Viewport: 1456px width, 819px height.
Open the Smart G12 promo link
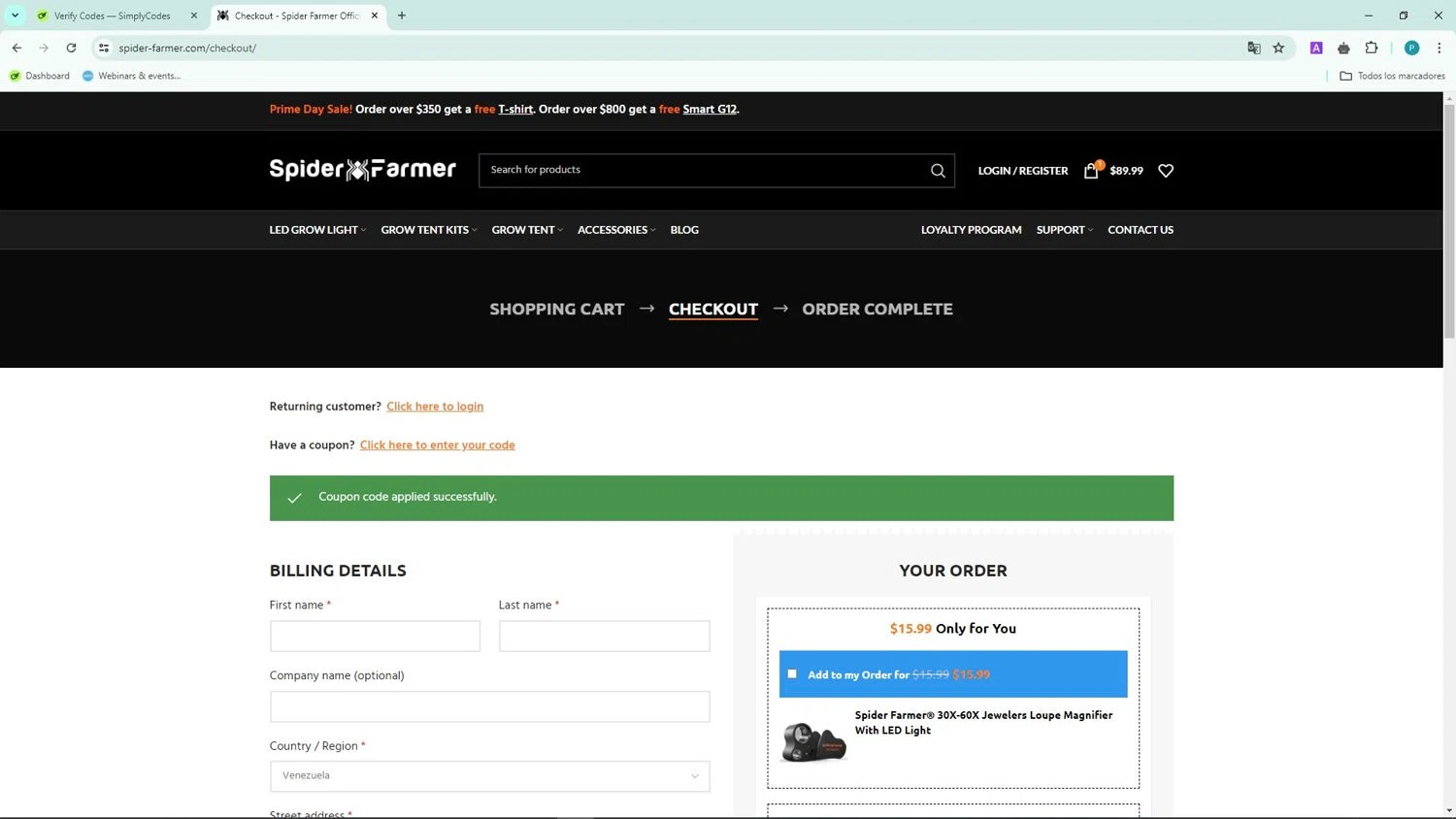click(710, 110)
